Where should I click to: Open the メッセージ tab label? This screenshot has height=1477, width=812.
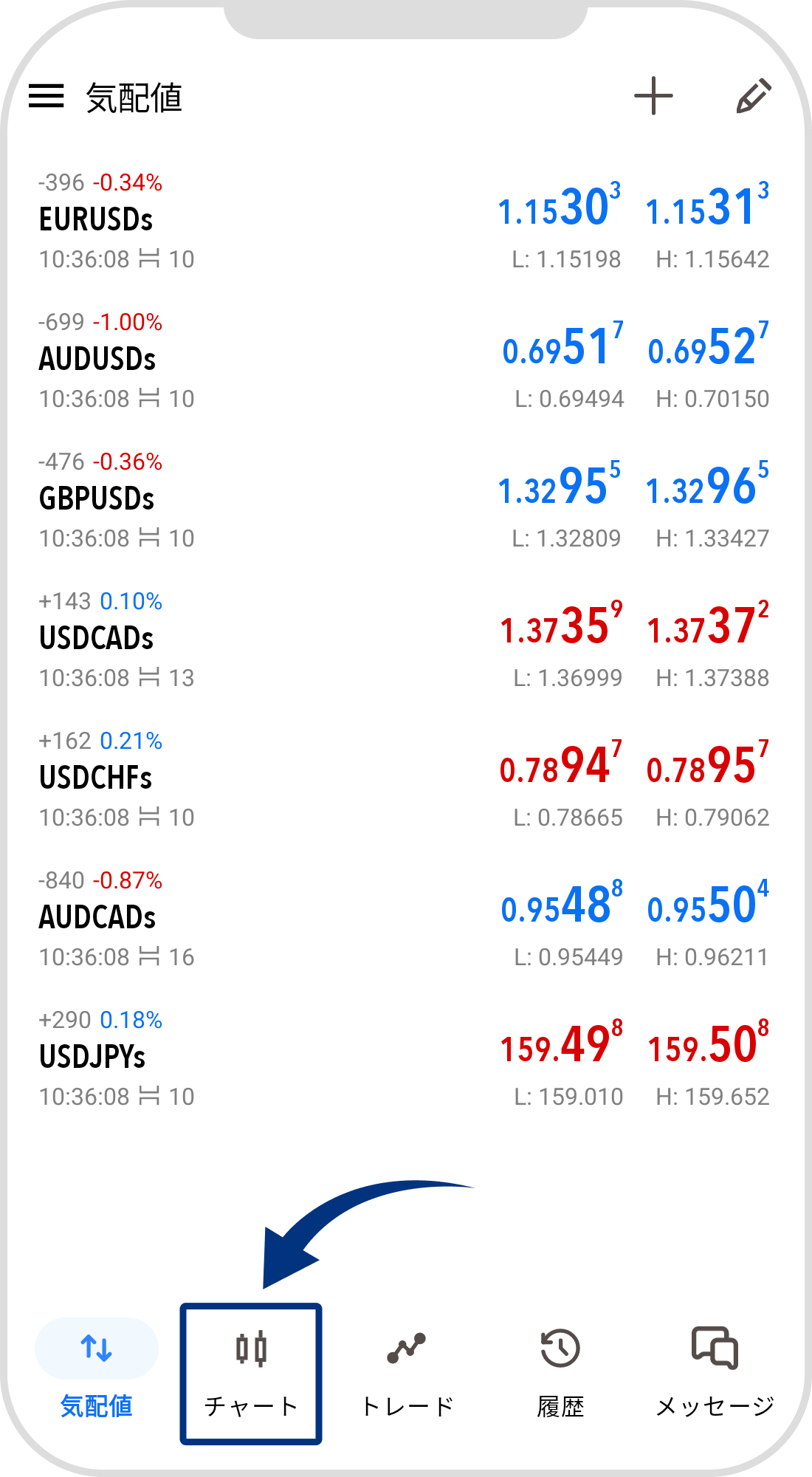pyautogui.click(x=715, y=1406)
